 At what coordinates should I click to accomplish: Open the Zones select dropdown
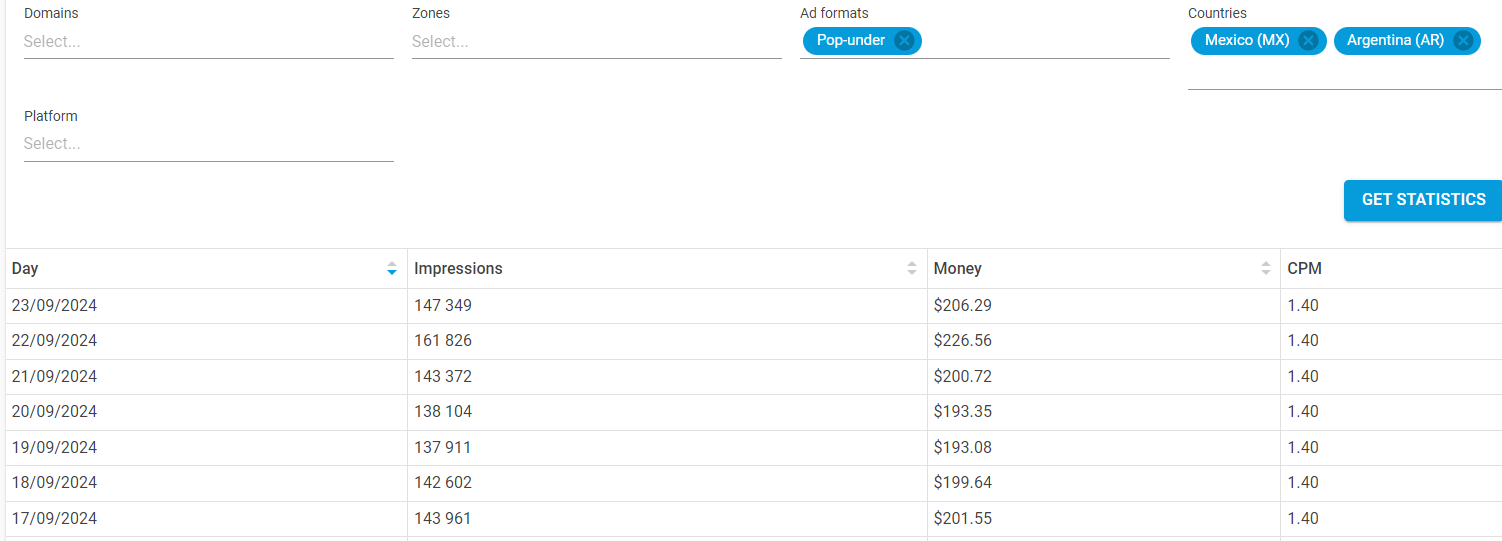597,42
